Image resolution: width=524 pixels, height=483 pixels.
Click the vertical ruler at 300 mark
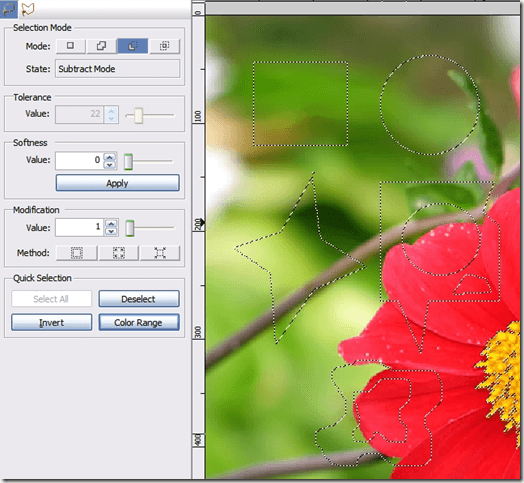[x=198, y=332]
